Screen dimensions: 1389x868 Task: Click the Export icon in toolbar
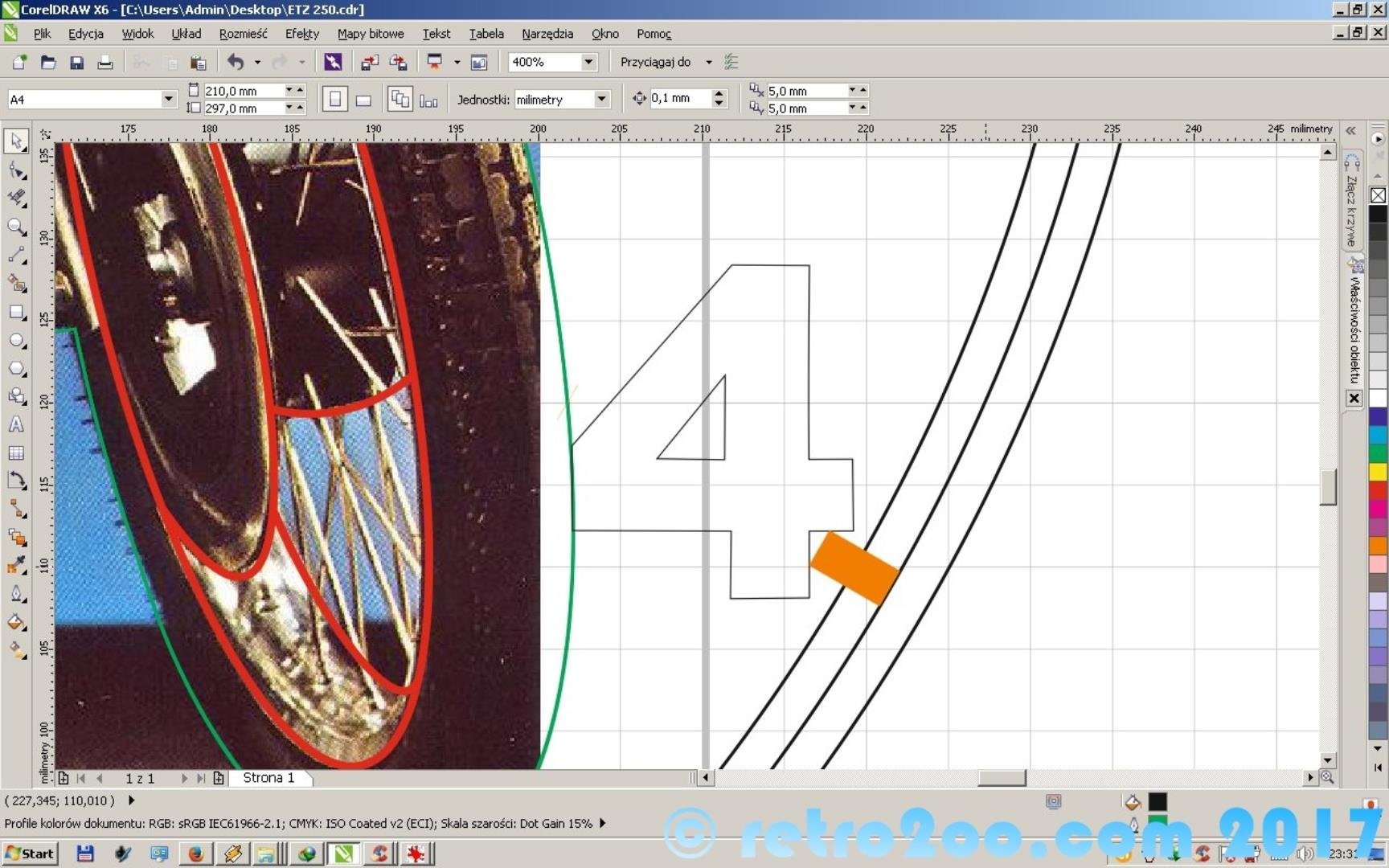(x=398, y=63)
